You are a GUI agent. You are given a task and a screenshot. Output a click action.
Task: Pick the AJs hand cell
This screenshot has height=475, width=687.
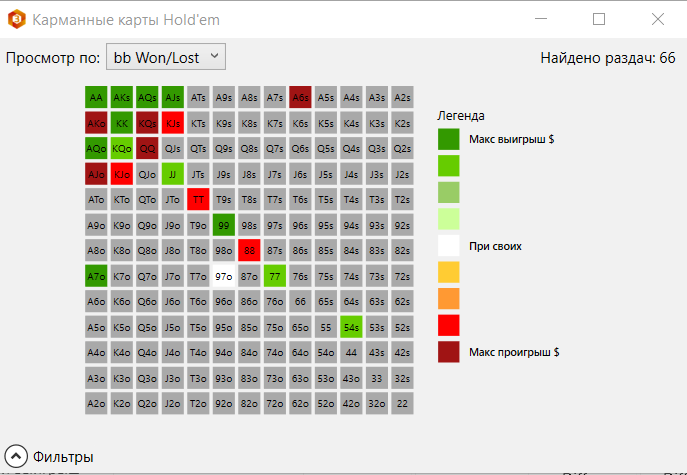(173, 97)
